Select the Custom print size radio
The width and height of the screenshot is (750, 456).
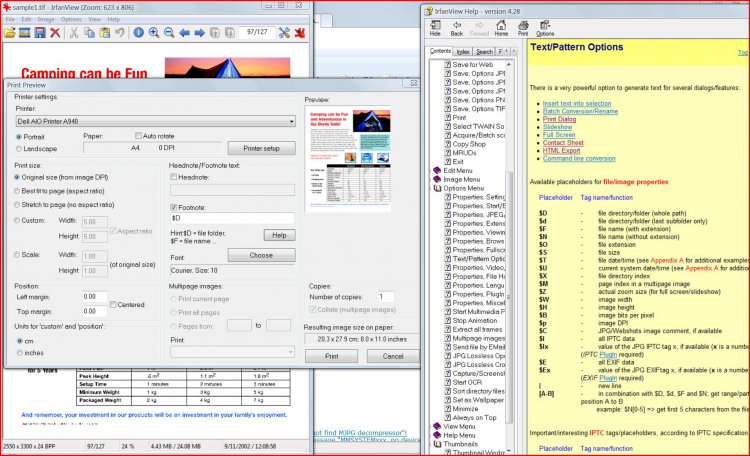click(17, 221)
